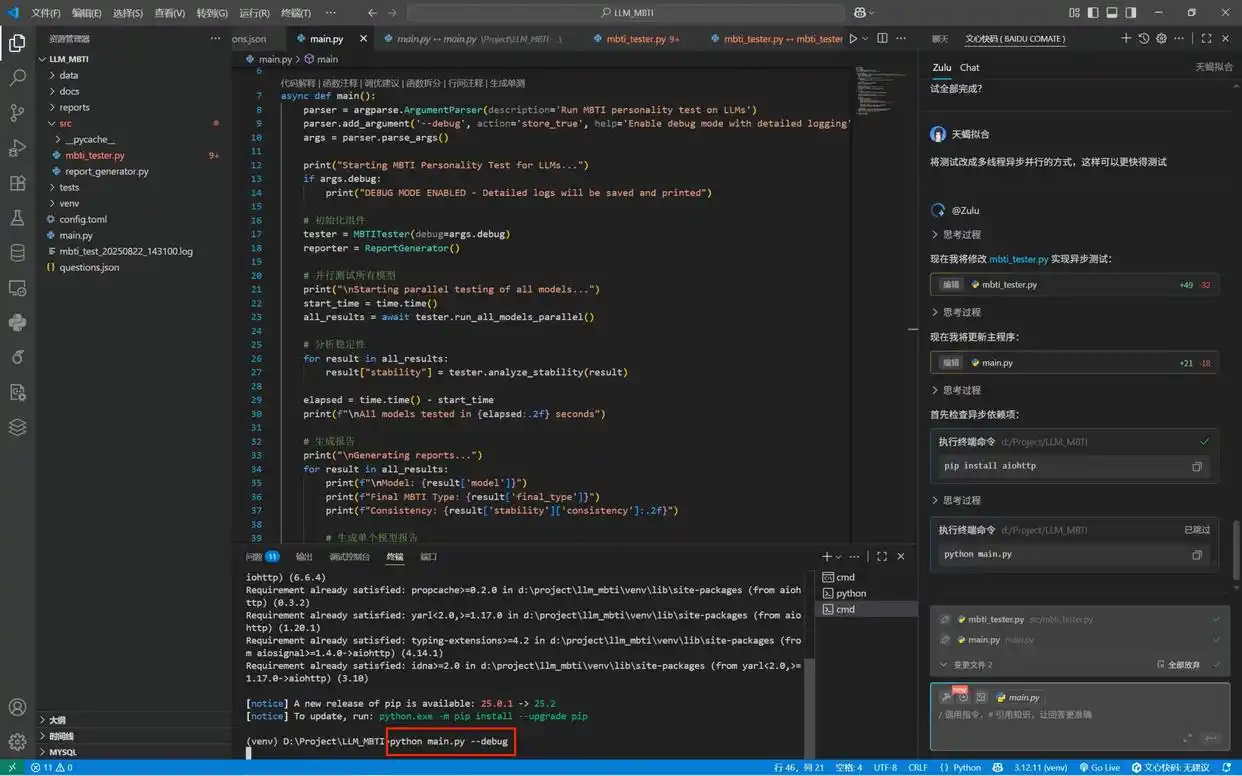Open the Extensions view in activity bar
This screenshot has width=1242, height=776.
pyautogui.click(x=17, y=183)
